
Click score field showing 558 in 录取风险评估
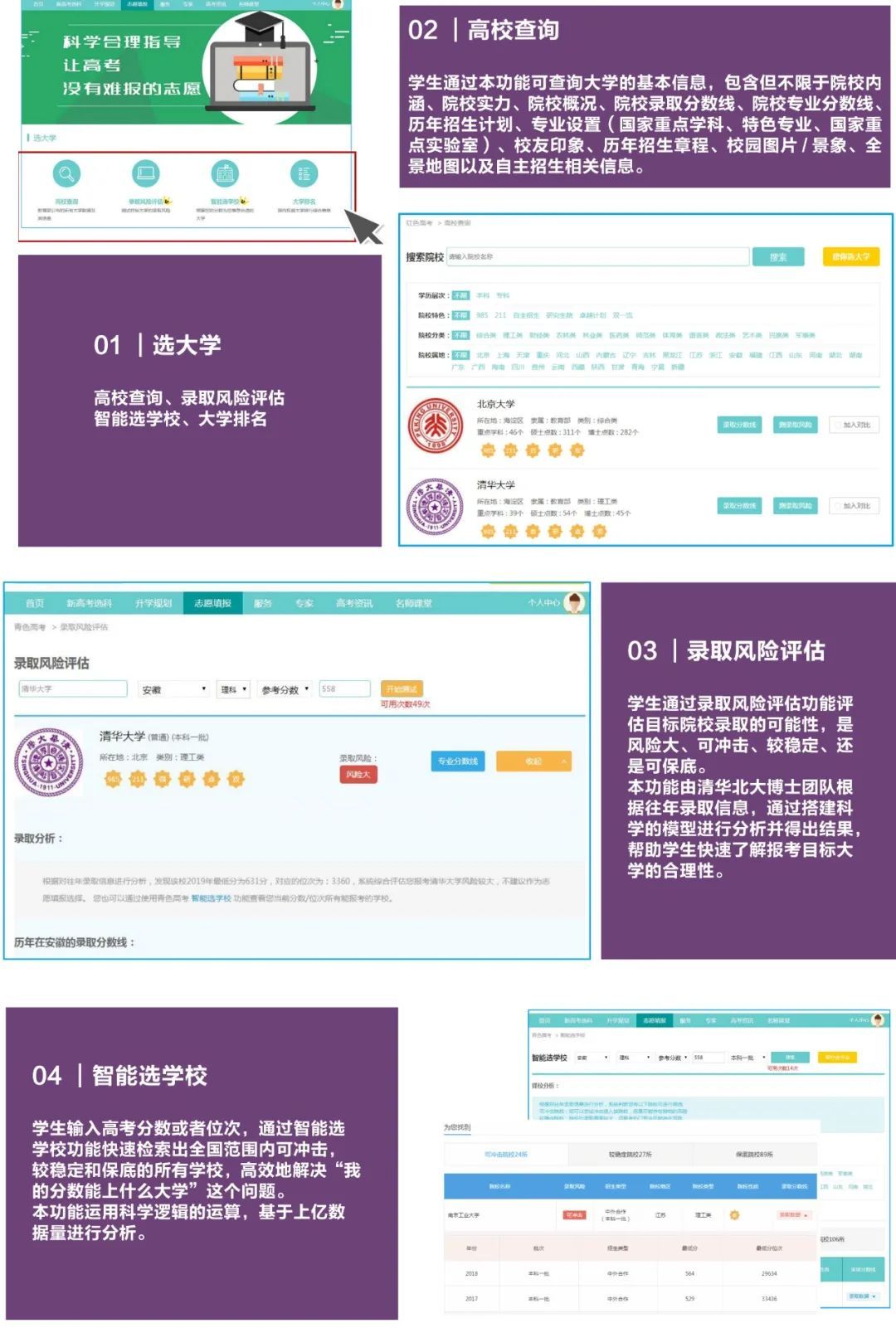(344, 689)
